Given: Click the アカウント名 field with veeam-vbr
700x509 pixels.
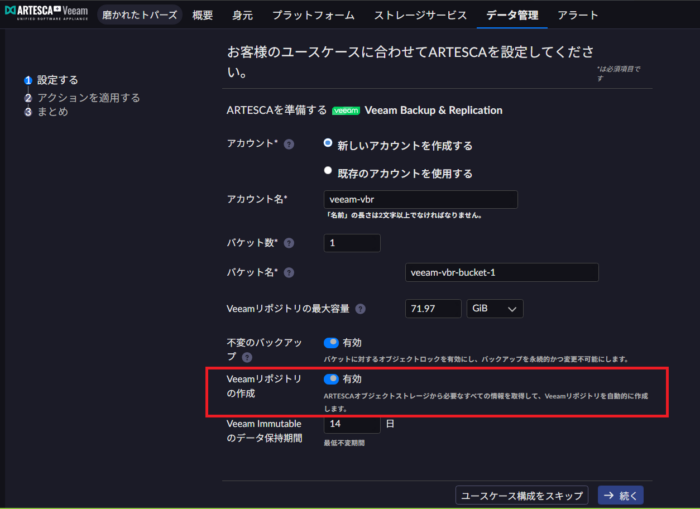Looking at the screenshot, I should coord(421,199).
